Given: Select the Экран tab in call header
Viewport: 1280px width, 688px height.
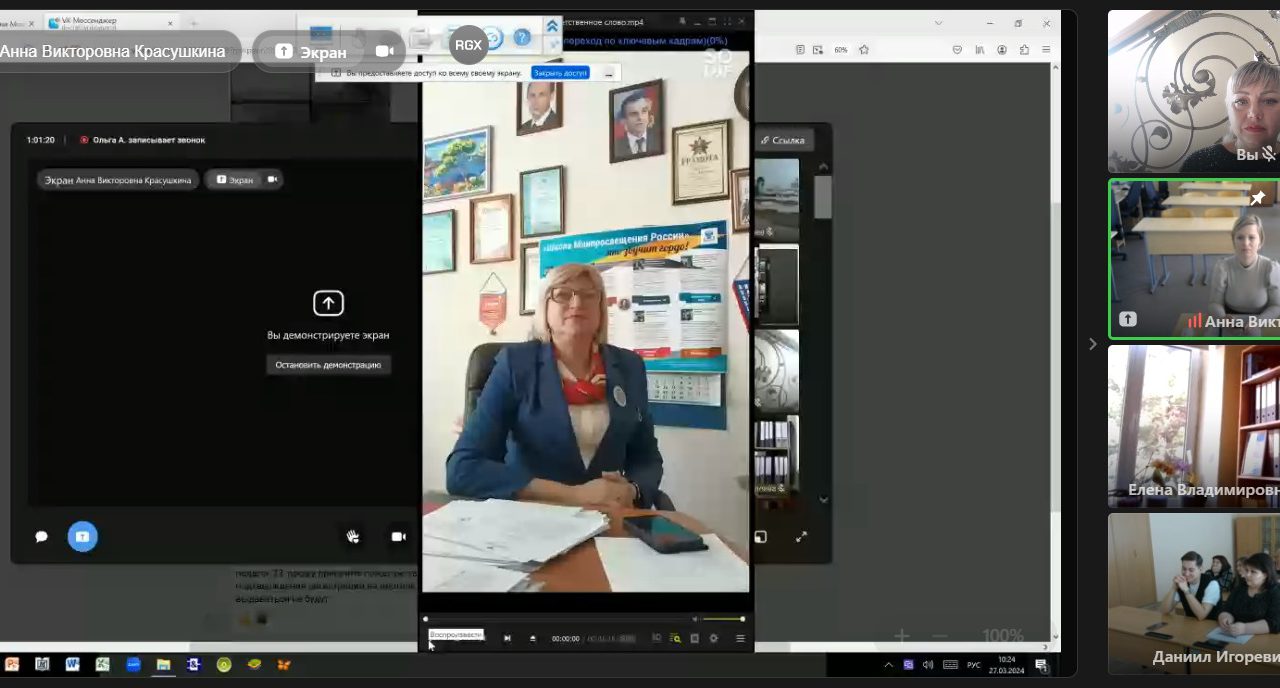Looking at the screenshot, I should 235,180.
